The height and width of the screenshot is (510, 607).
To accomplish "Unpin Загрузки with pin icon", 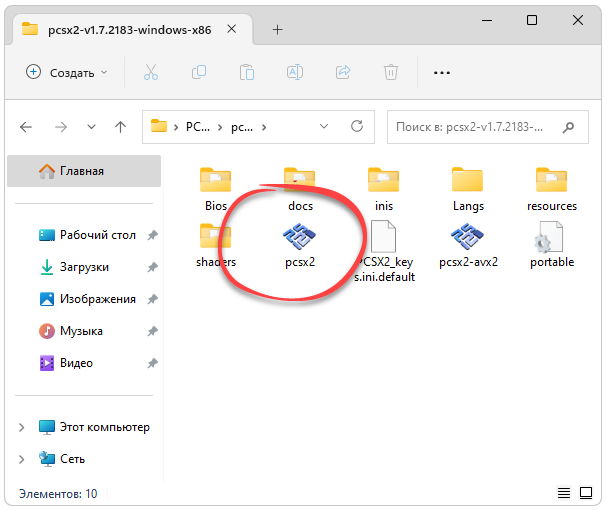I will pos(153,267).
